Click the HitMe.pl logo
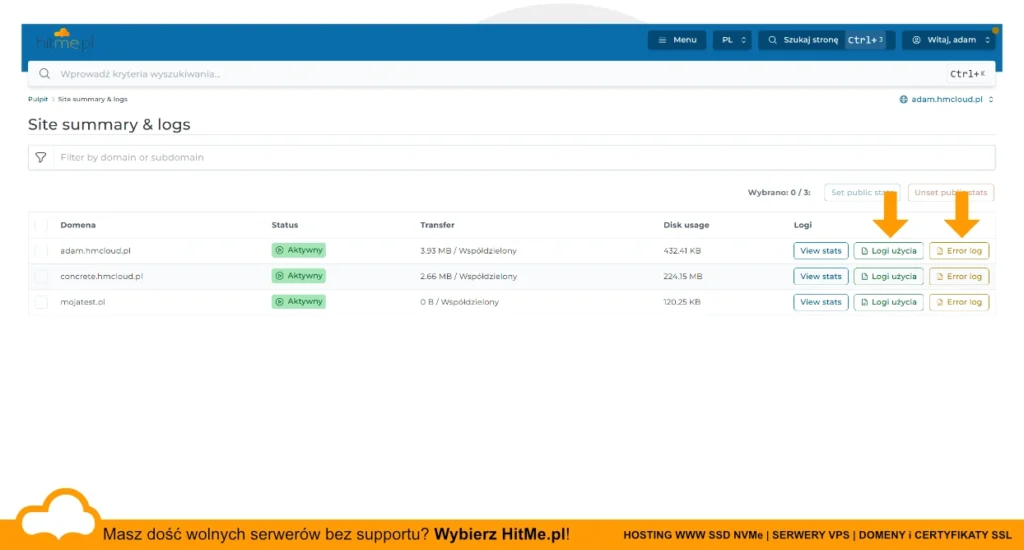 pyautogui.click(x=65, y=40)
